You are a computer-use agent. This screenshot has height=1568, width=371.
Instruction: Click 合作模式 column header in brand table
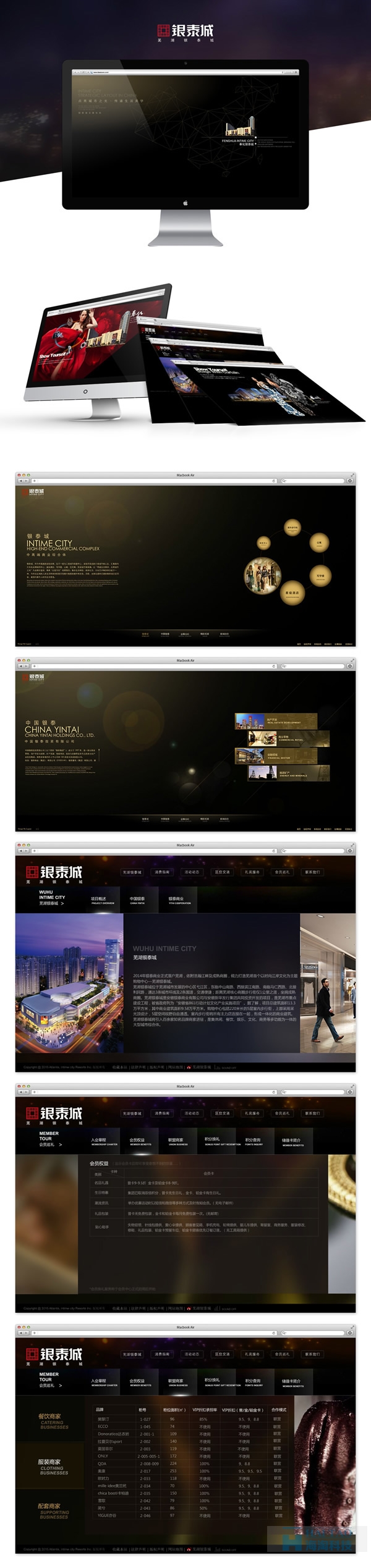tap(279, 1410)
